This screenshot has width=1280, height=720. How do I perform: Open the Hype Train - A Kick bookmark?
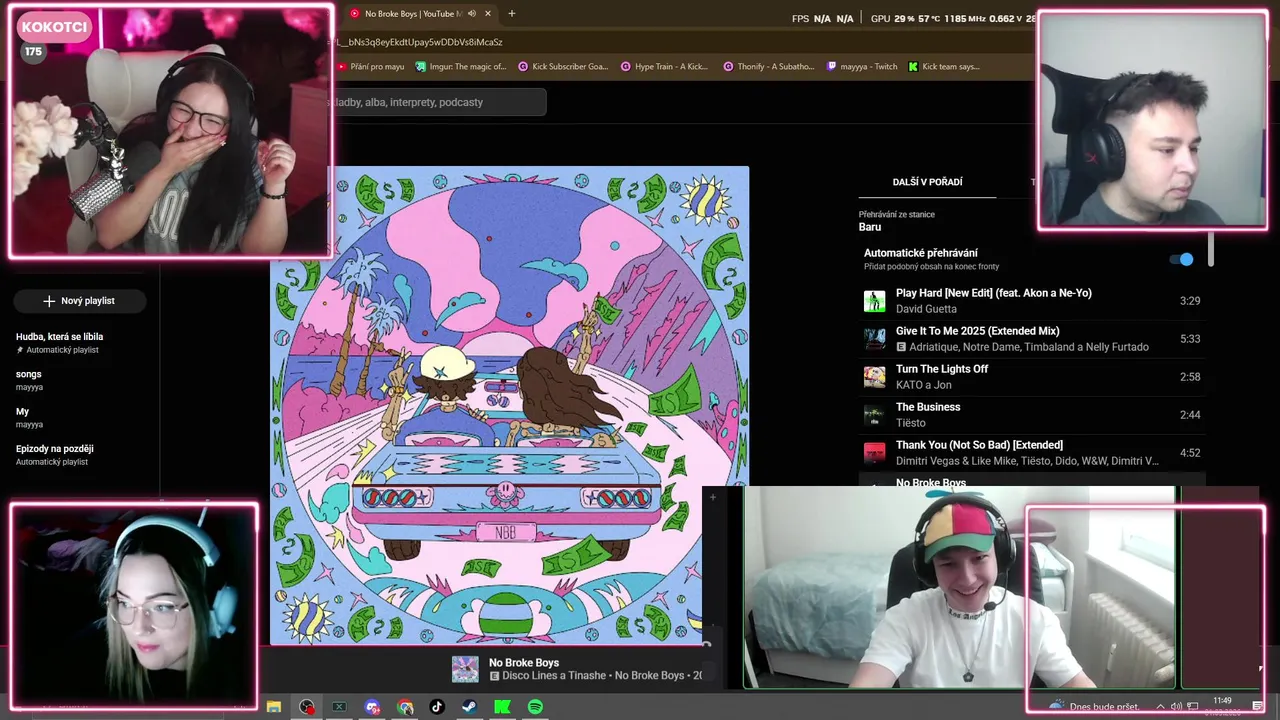664,67
